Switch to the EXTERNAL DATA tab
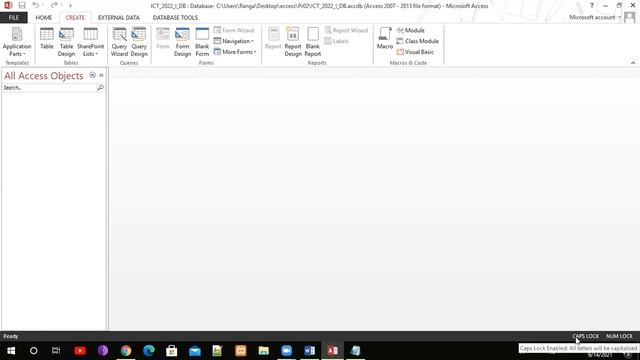 119,18
